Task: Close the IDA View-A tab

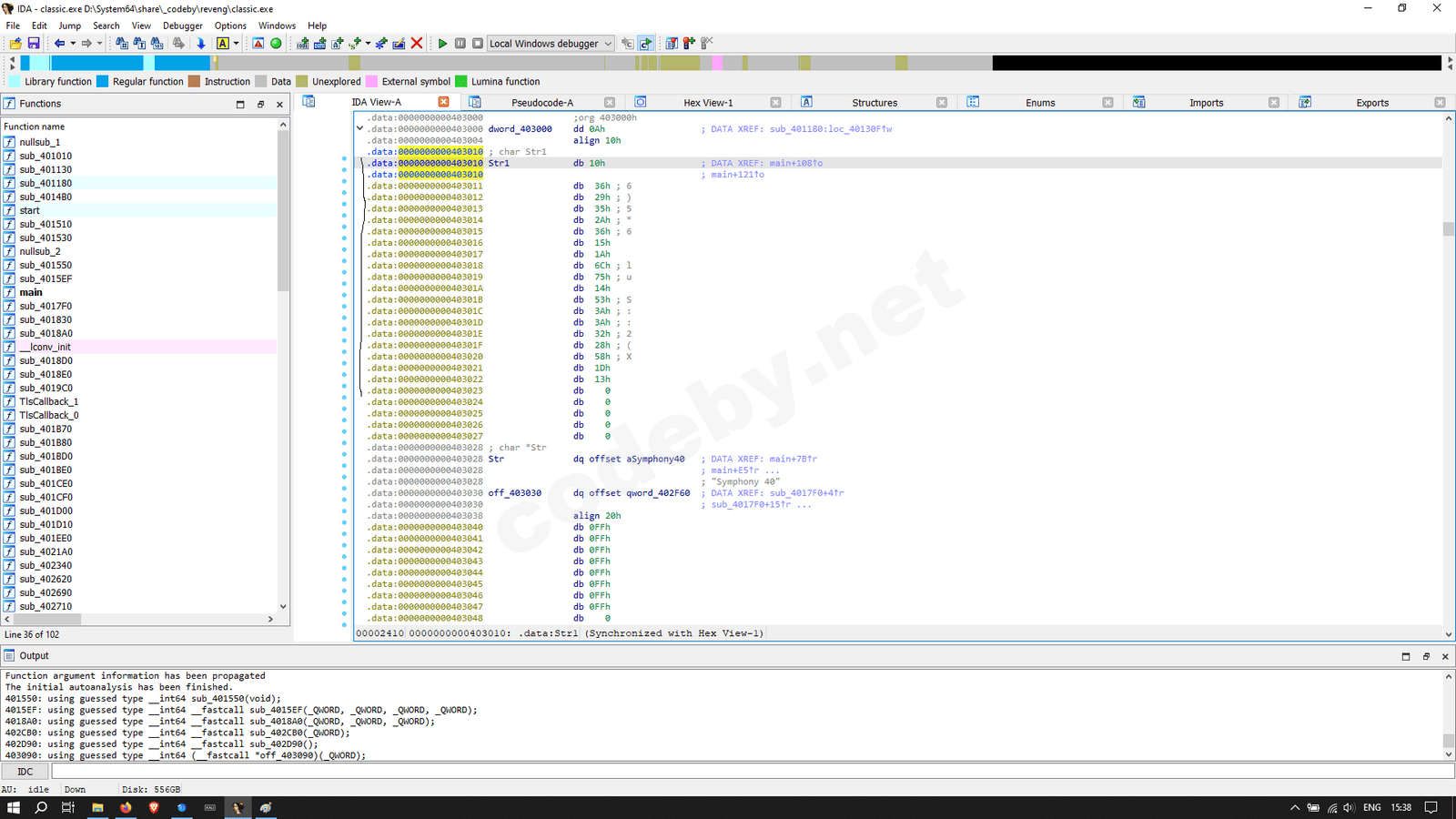Action: pos(444,102)
